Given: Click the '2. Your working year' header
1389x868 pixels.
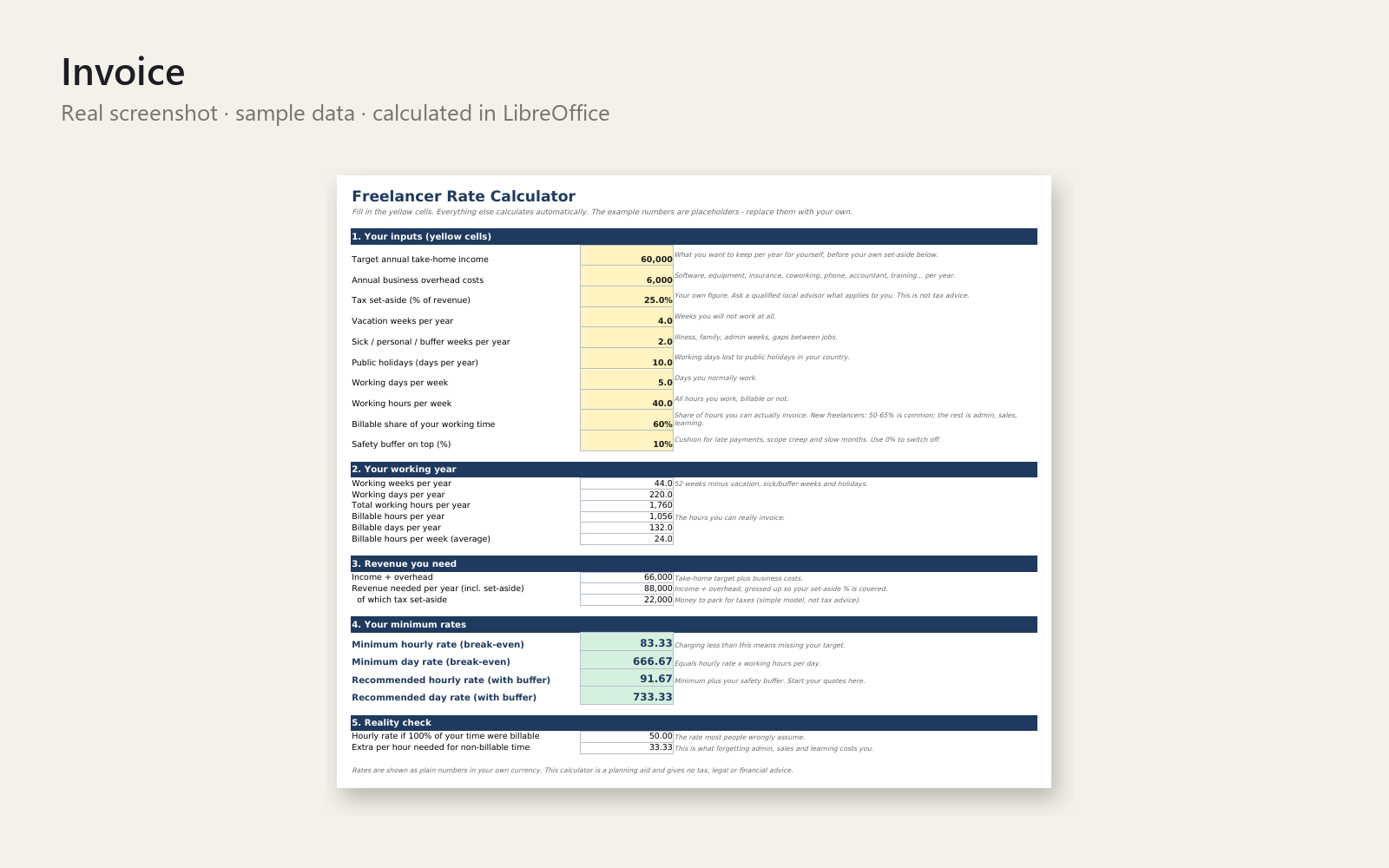Looking at the screenshot, I should (x=694, y=470).
